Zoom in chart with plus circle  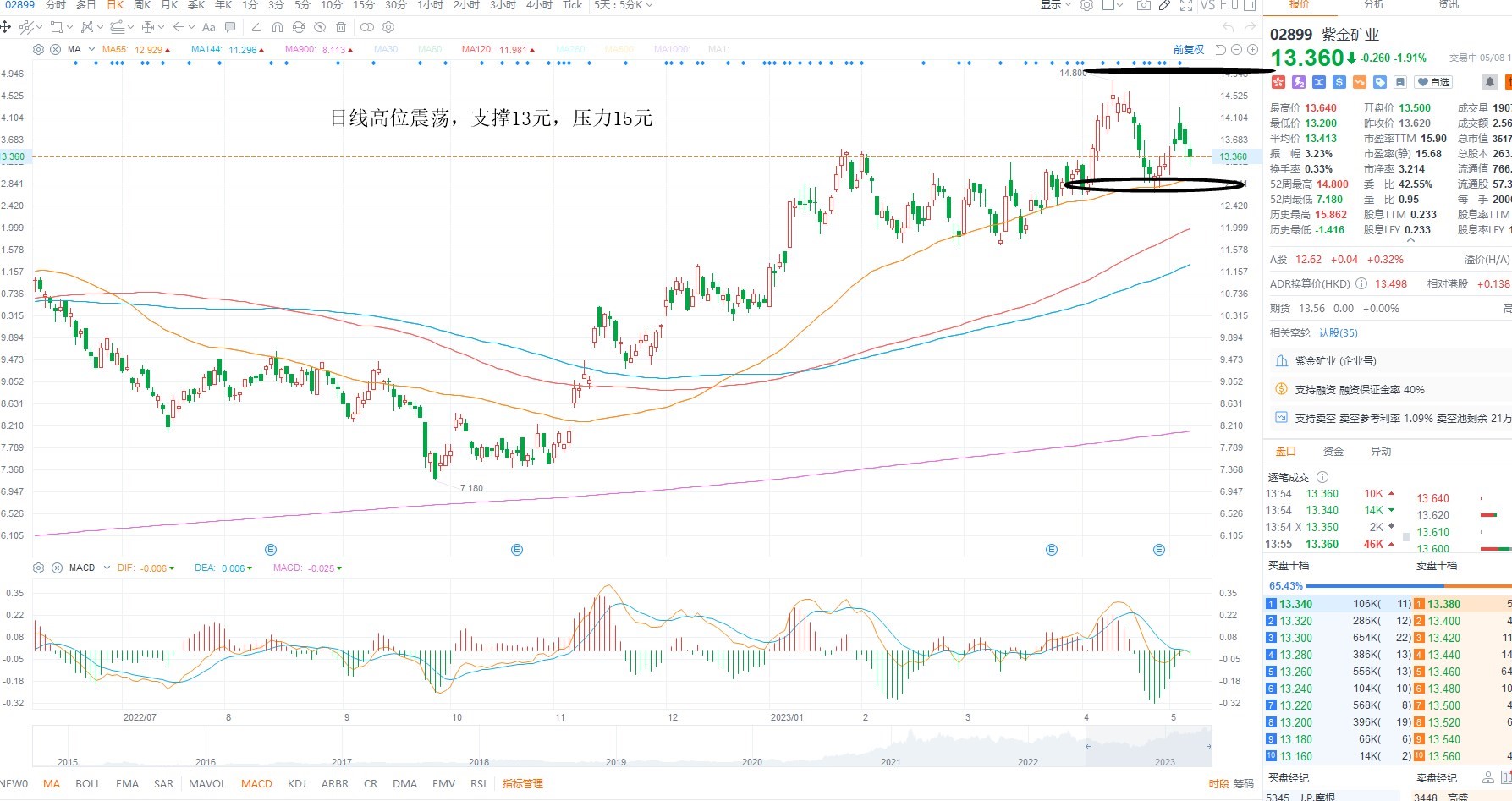[1252, 50]
